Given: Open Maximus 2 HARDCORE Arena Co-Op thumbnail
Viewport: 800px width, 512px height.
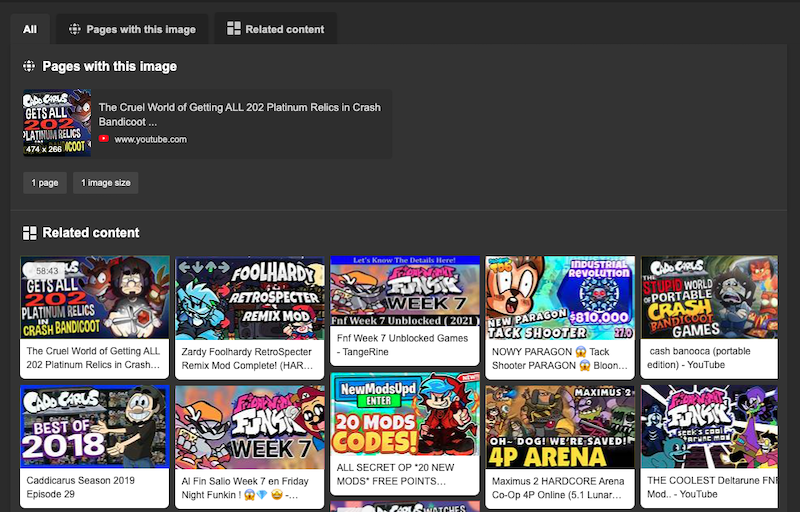Looking at the screenshot, I should click(x=559, y=427).
